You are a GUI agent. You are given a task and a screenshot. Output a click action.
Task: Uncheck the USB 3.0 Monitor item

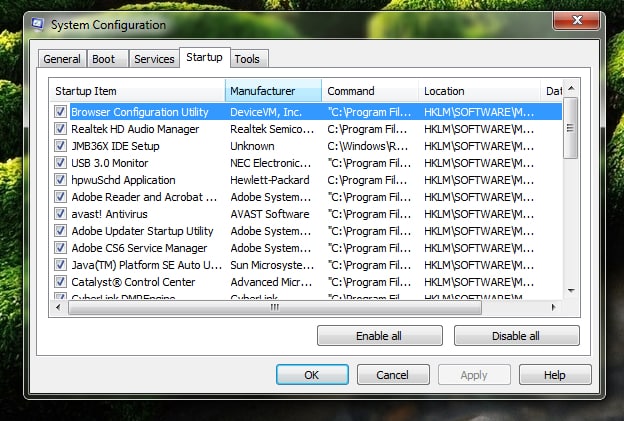[x=61, y=163]
